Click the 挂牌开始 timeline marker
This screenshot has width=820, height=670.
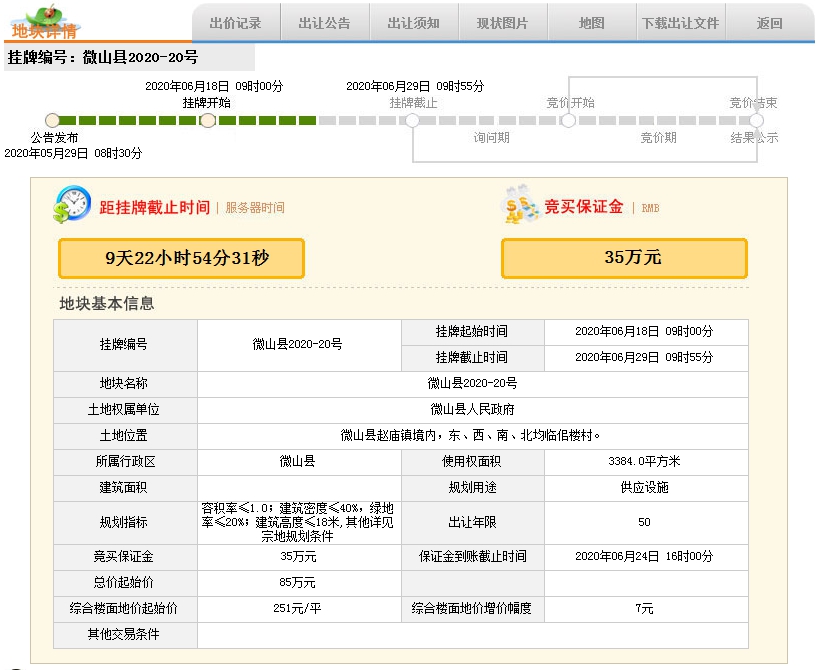click(x=208, y=120)
